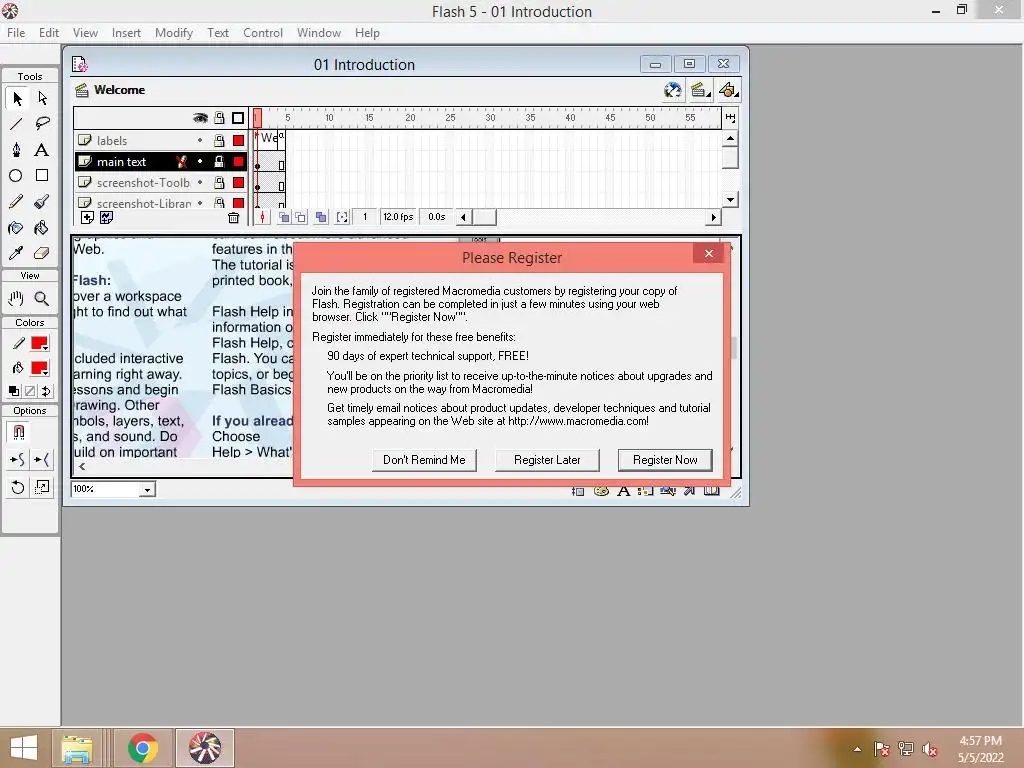Toggle lock on the screenshot-Toolb layer
Viewport: 1024px width, 768px height.
coord(219,183)
